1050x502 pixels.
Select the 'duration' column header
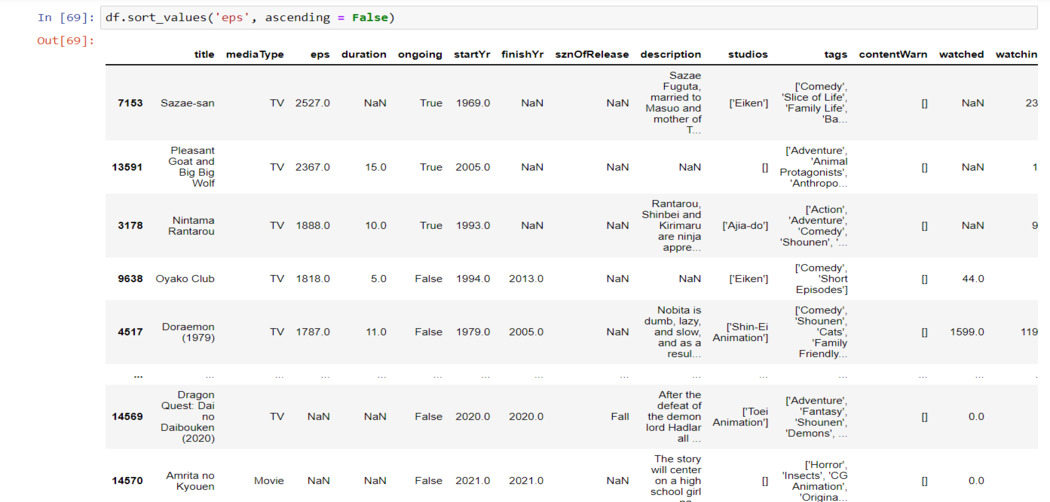tap(363, 55)
